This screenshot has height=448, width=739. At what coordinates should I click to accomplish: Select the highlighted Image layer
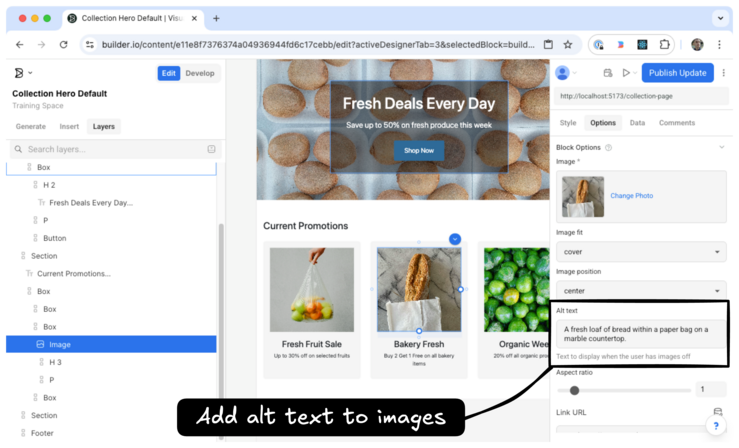pos(111,344)
